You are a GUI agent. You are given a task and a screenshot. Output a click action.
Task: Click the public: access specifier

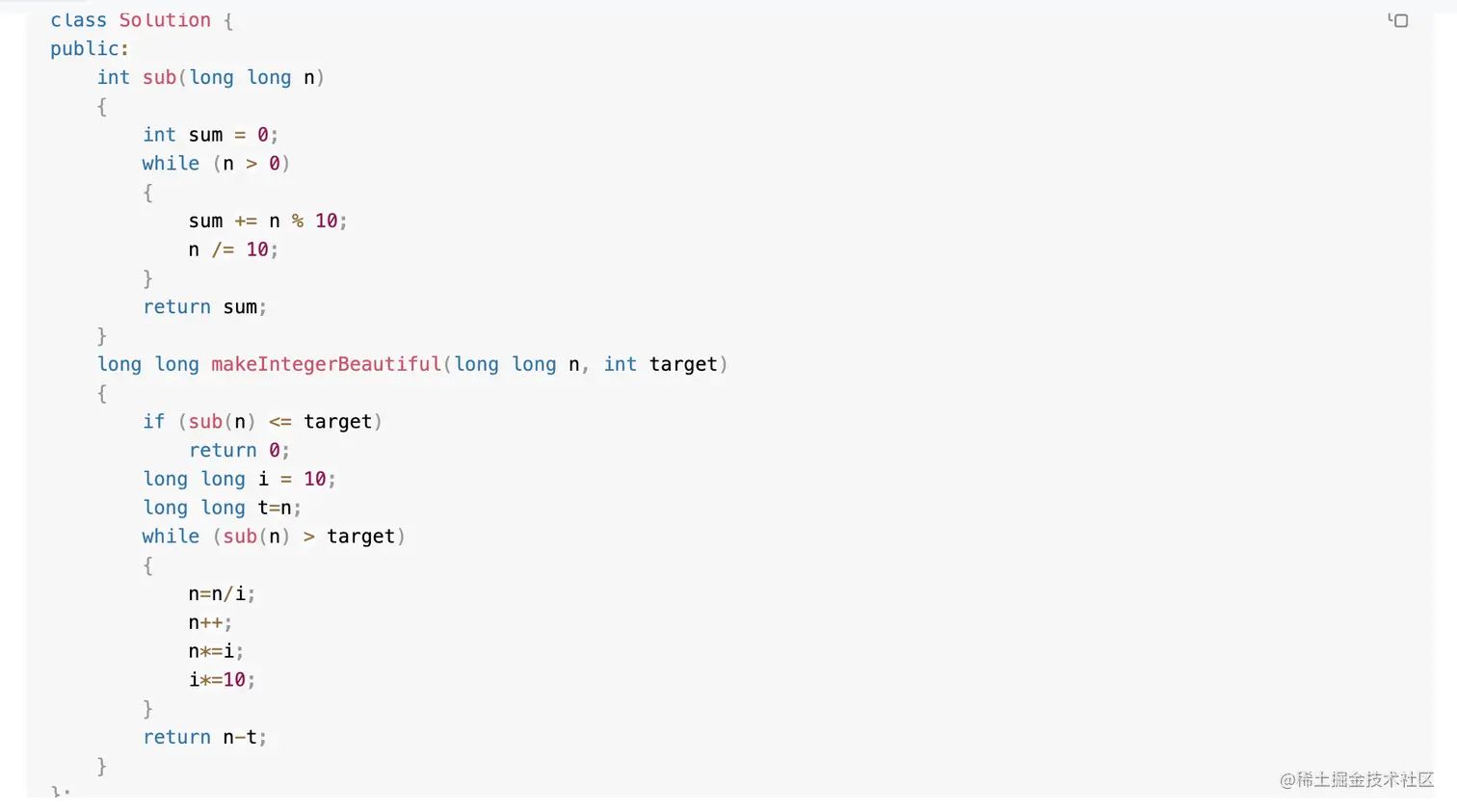pyautogui.click(x=90, y=49)
